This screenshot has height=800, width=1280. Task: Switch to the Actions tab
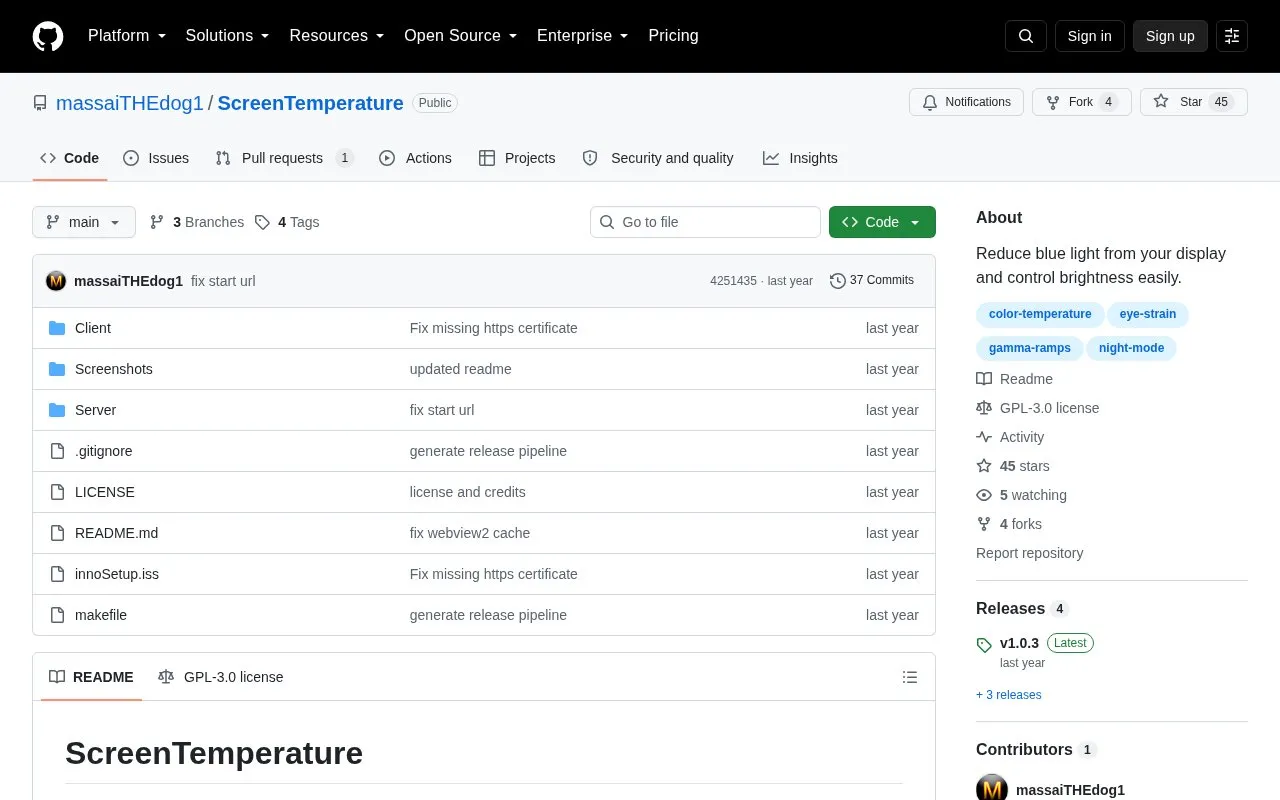click(415, 158)
